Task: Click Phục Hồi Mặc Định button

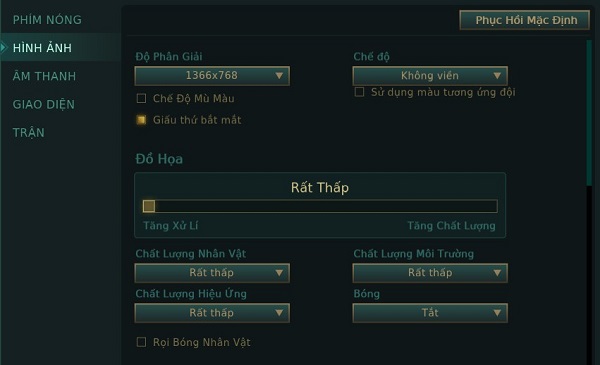Action: pyautogui.click(x=525, y=20)
